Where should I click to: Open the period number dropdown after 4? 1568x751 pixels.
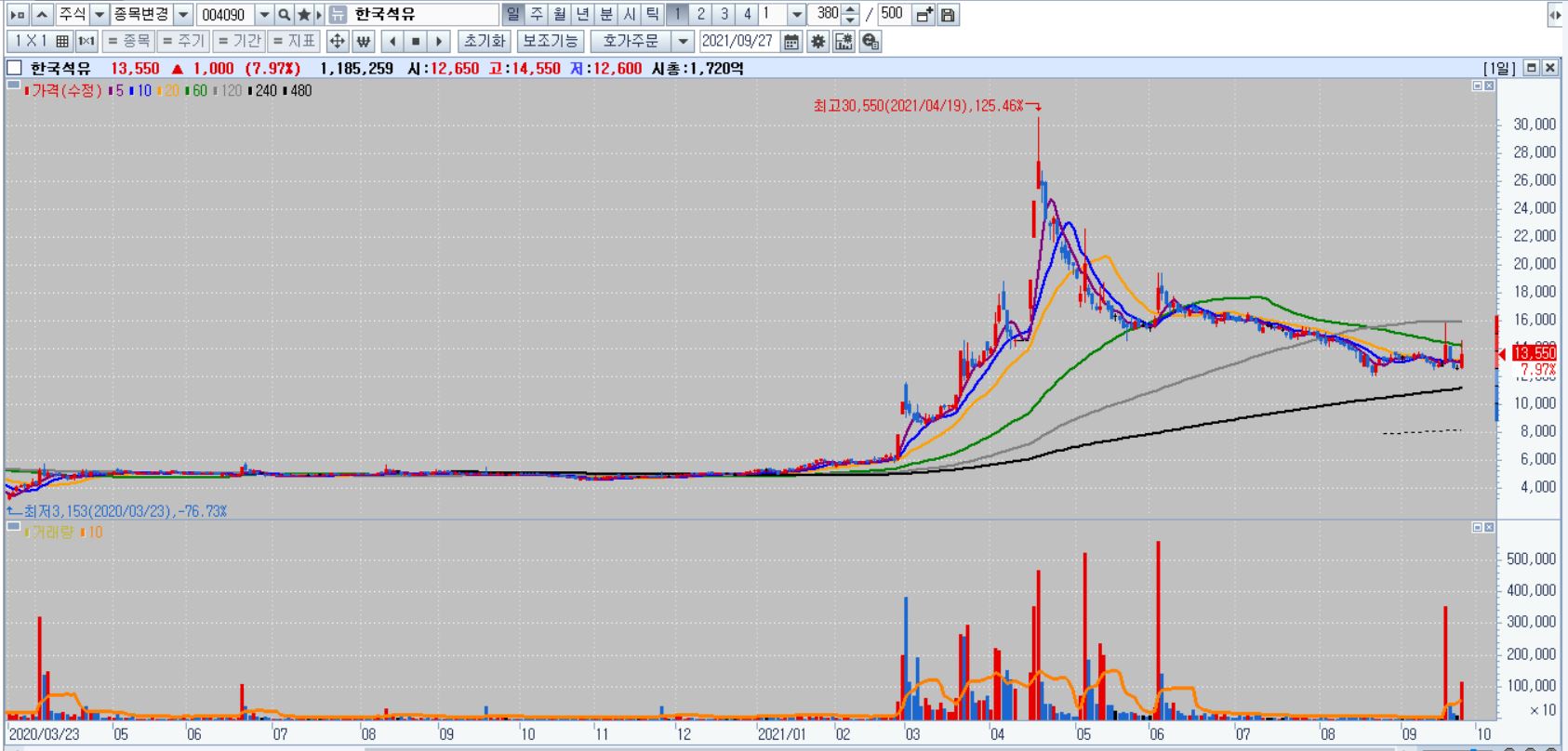pyautogui.click(x=796, y=15)
